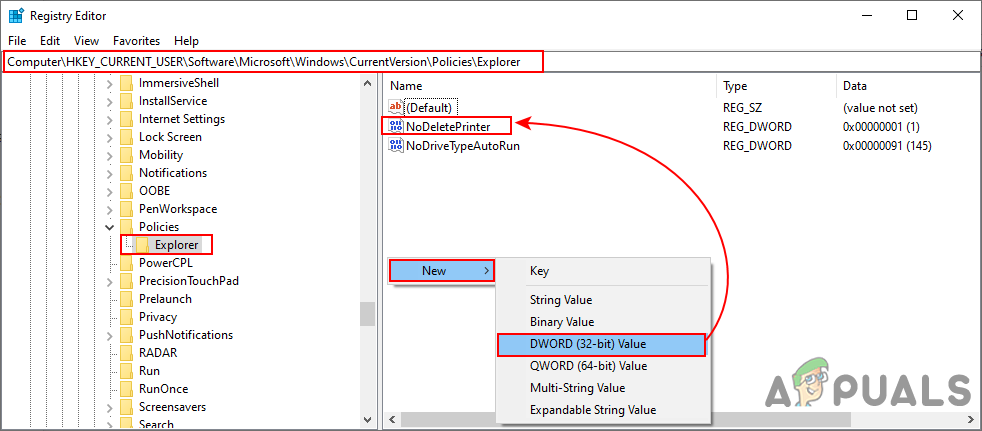The height and width of the screenshot is (431, 982).
Task: Expand the Lock Screen key
Action: tap(110, 137)
